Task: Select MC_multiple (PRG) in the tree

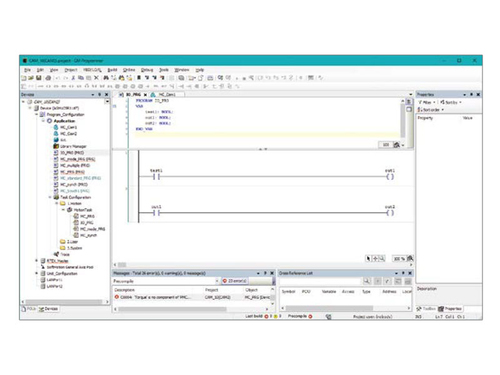Action: pyautogui.click(x=75, y=166)
